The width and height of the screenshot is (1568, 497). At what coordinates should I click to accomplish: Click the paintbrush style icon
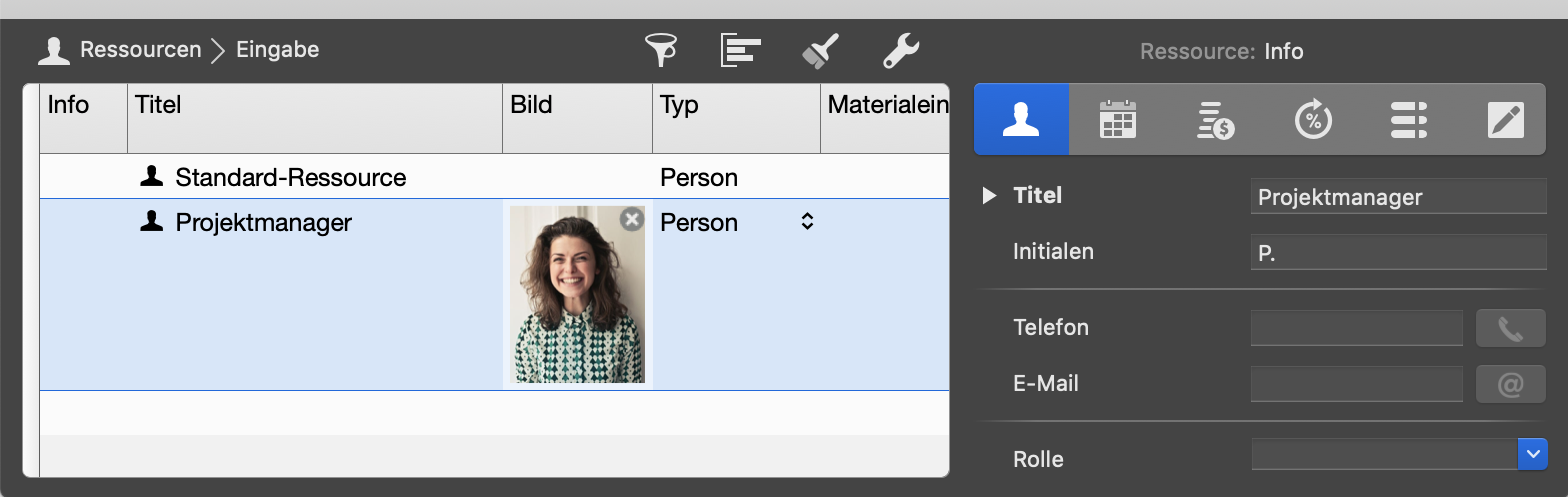[x=820, y=49]
